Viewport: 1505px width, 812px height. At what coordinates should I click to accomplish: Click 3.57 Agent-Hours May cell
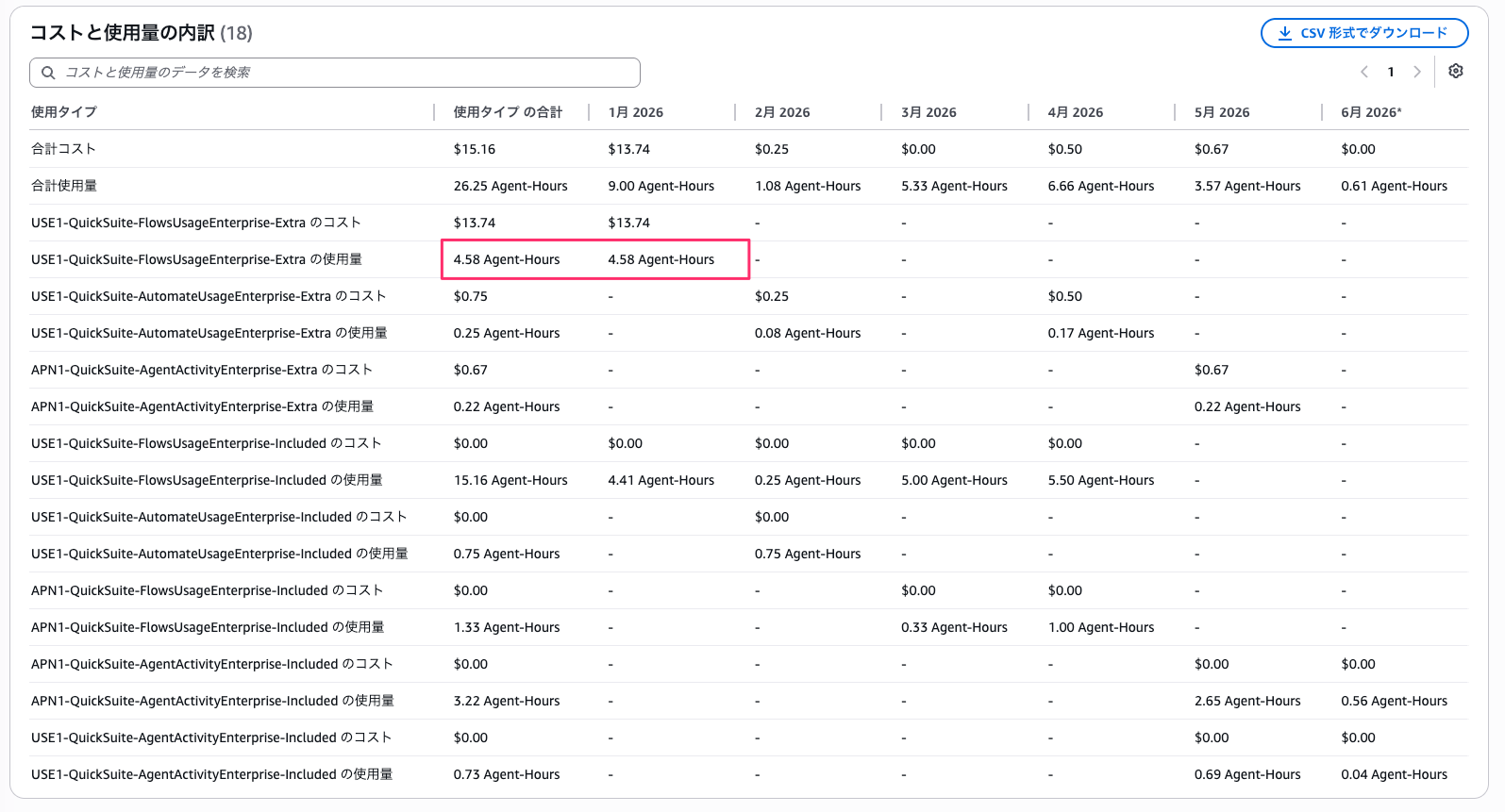1247,186
